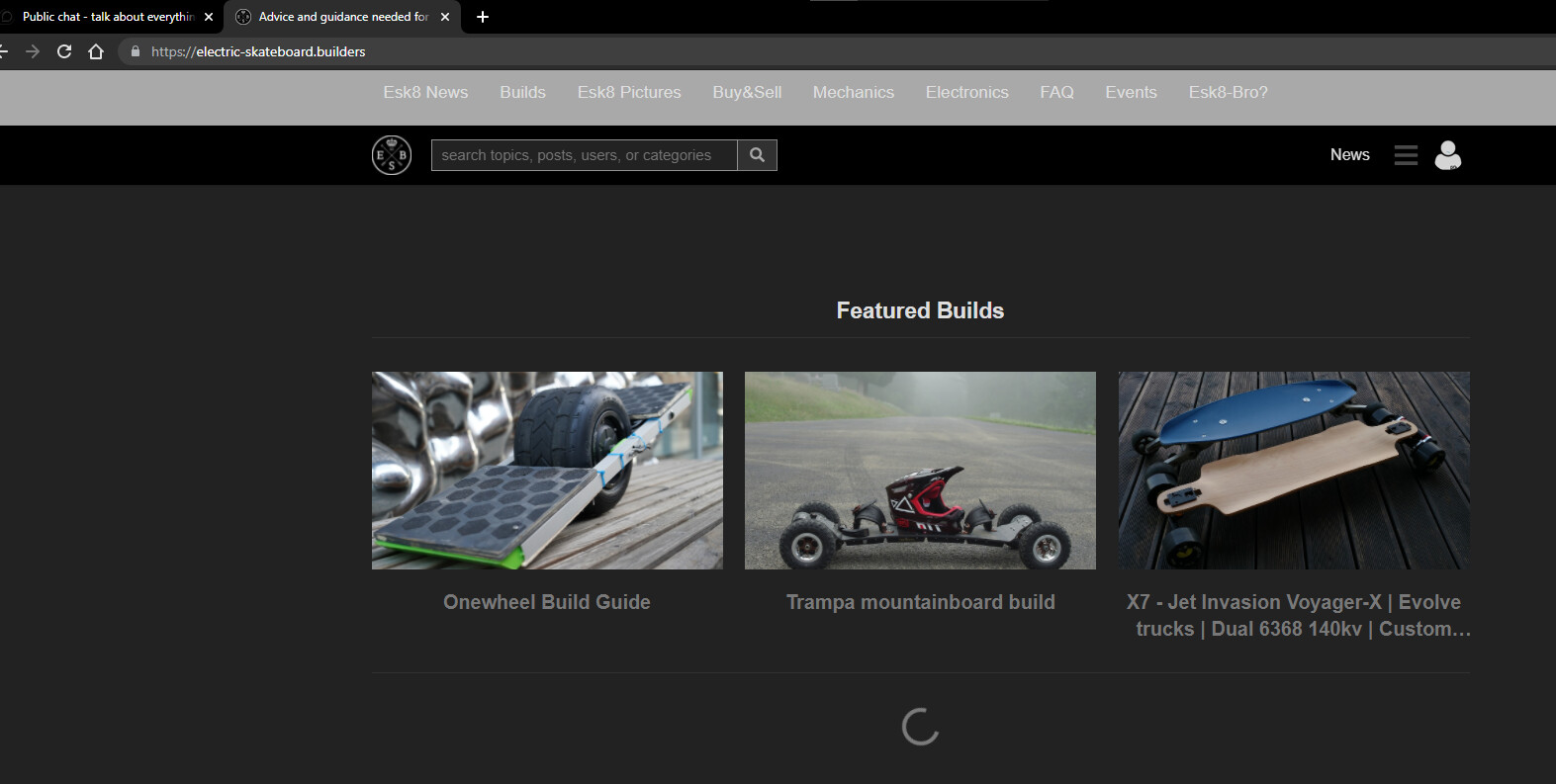Focus the search topics input field
1556x784 pixels.
pyautogui.click(x=584, y=155)
